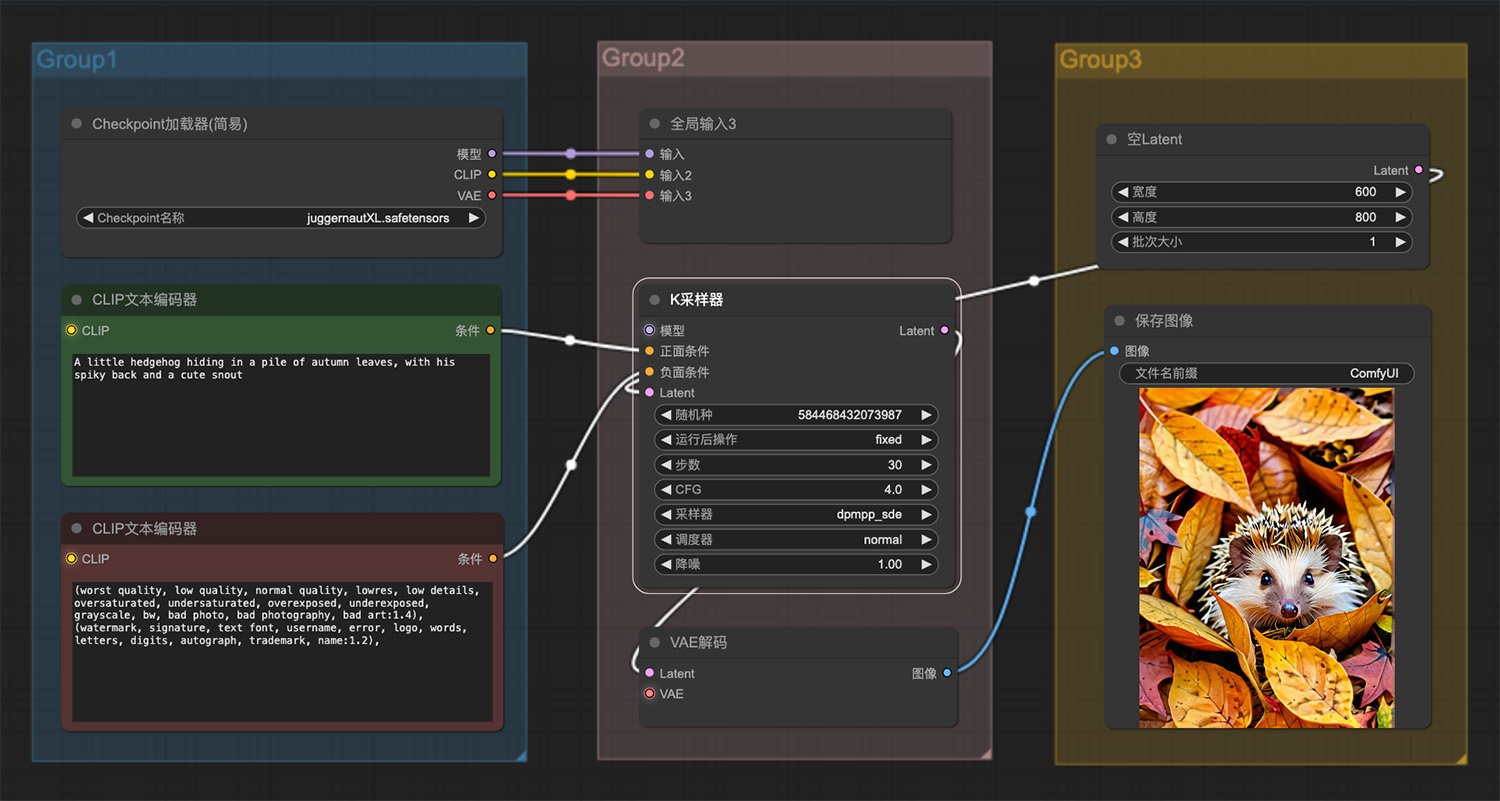Click the 输入2 port on 全局输入3 node

point(650,174)
